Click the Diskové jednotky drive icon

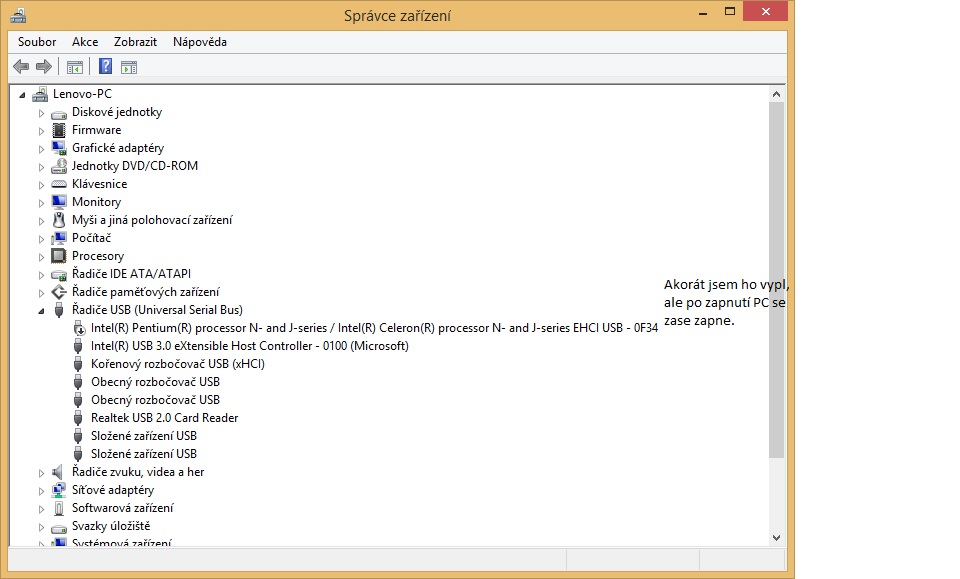(x=59, y=114)
